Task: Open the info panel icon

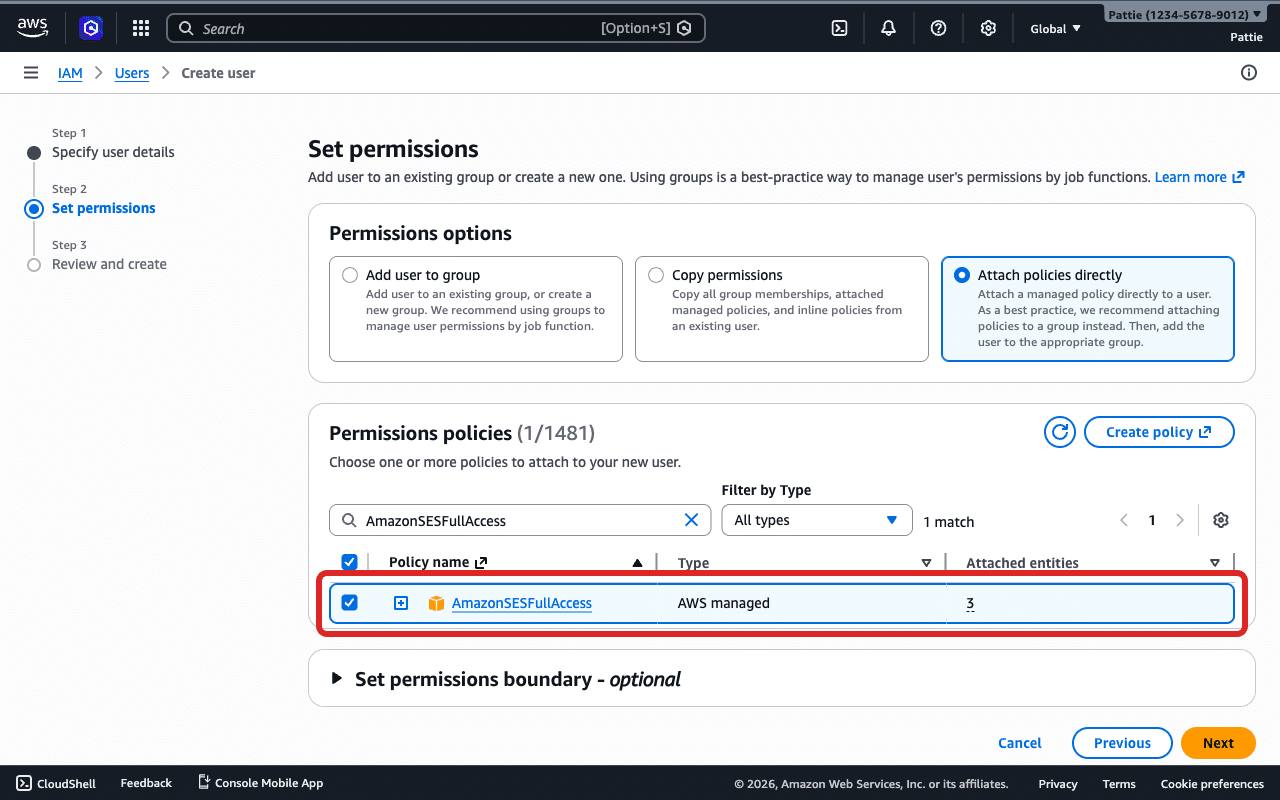Action: (1248, 73)
